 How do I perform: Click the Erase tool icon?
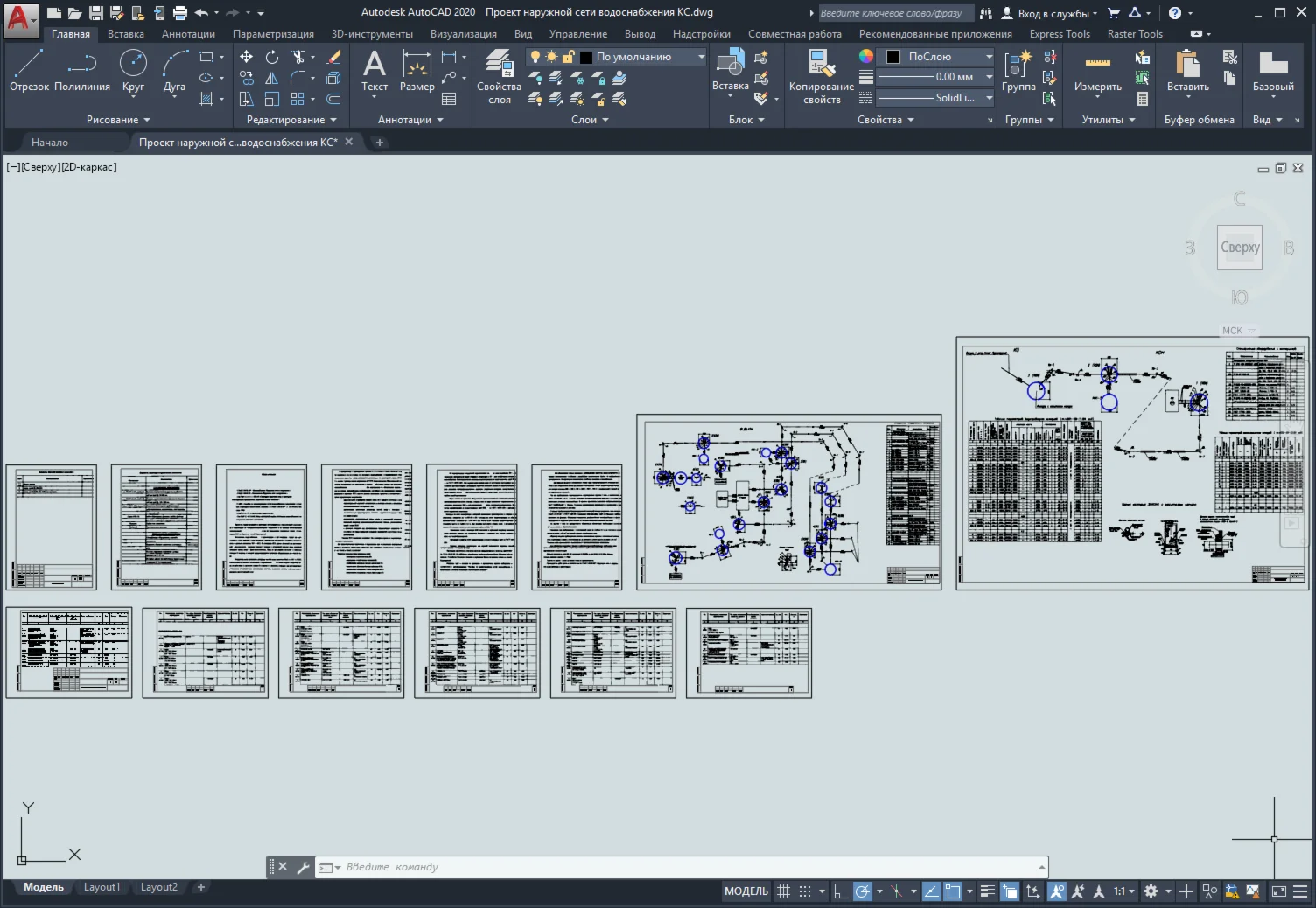333,57
